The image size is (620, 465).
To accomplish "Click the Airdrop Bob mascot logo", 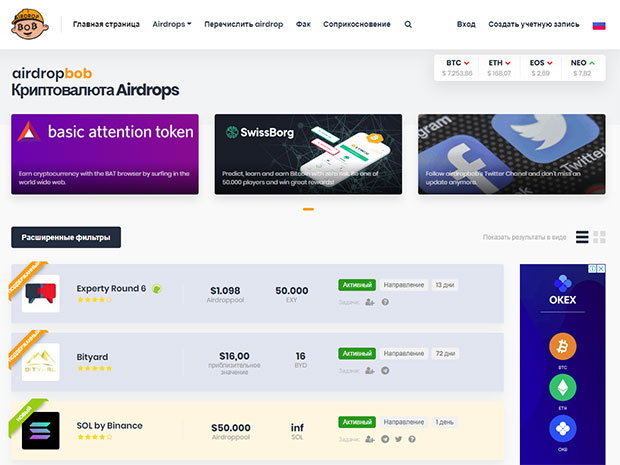I will (30, 24).
